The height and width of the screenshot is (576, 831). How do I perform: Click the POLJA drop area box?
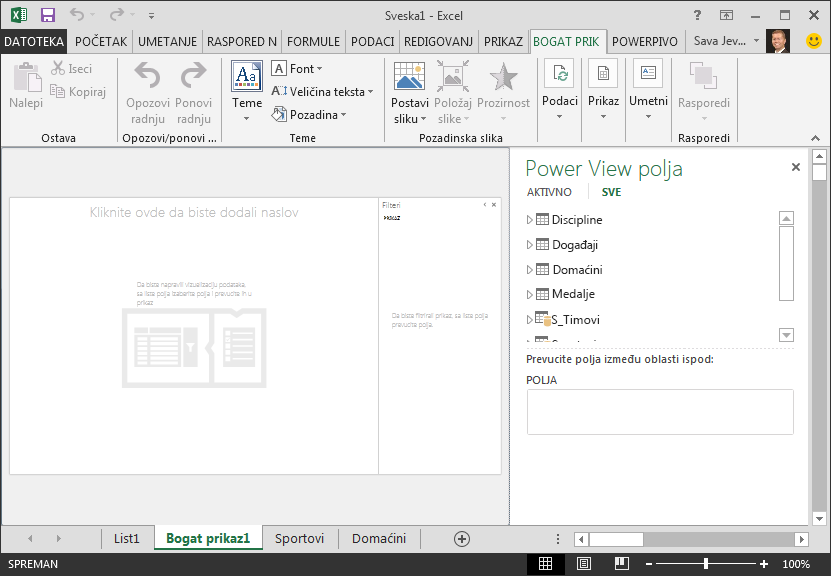click(x=660, y=412)
